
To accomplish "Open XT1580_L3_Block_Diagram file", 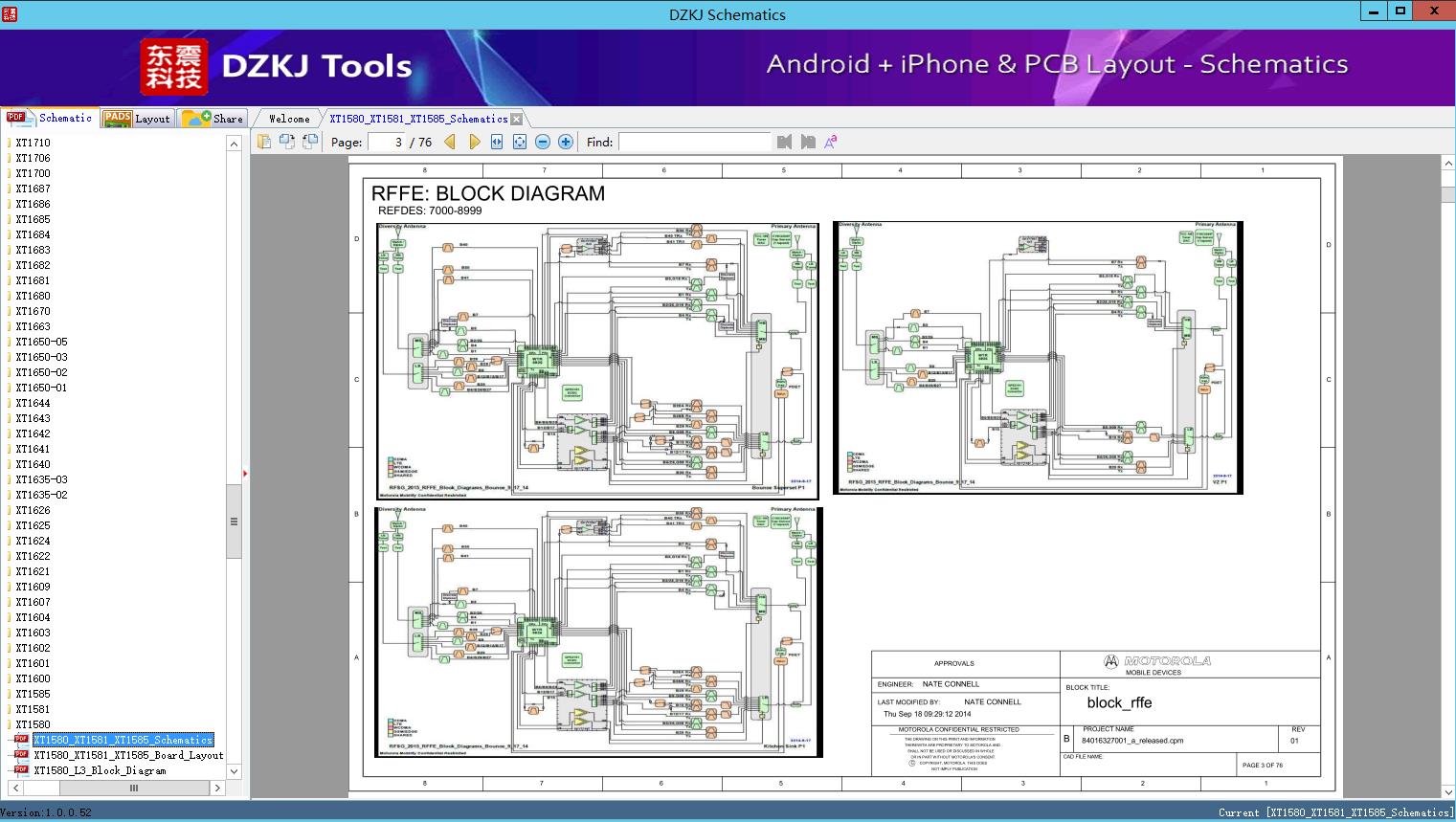I will pyautogui.click(x=100, y=770).
